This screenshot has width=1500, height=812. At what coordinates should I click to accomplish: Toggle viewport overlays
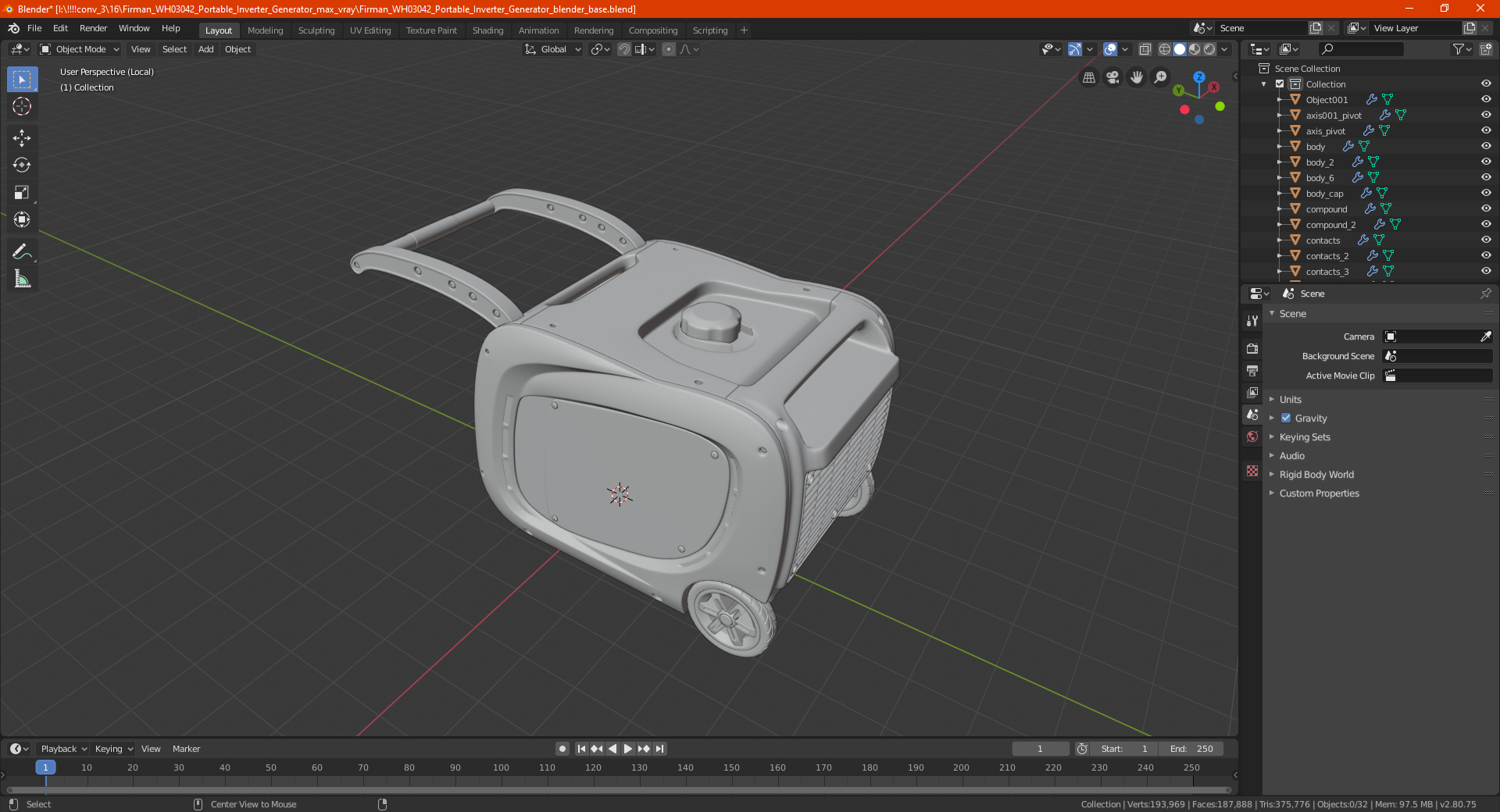[x=1110, y=49]
